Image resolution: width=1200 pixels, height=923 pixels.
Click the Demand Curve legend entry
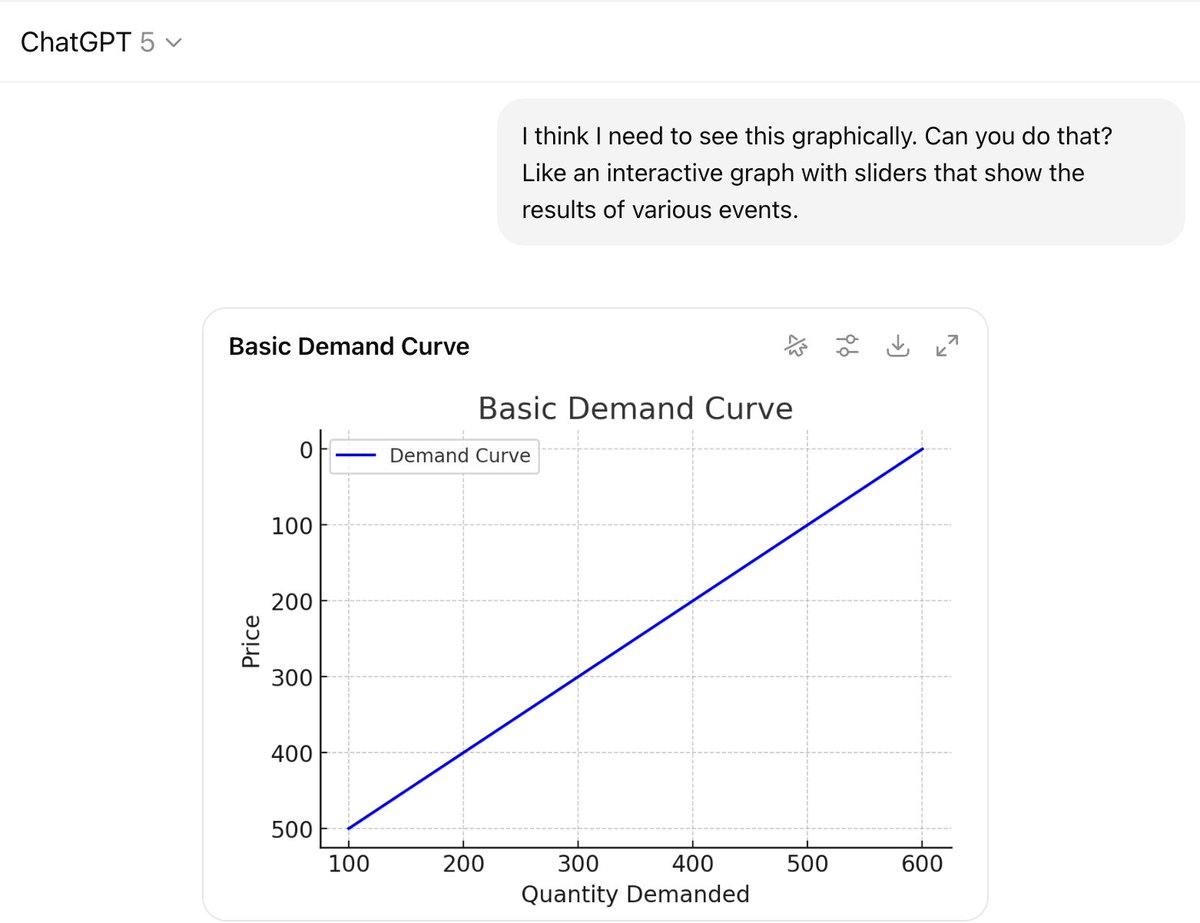point(434,456)
